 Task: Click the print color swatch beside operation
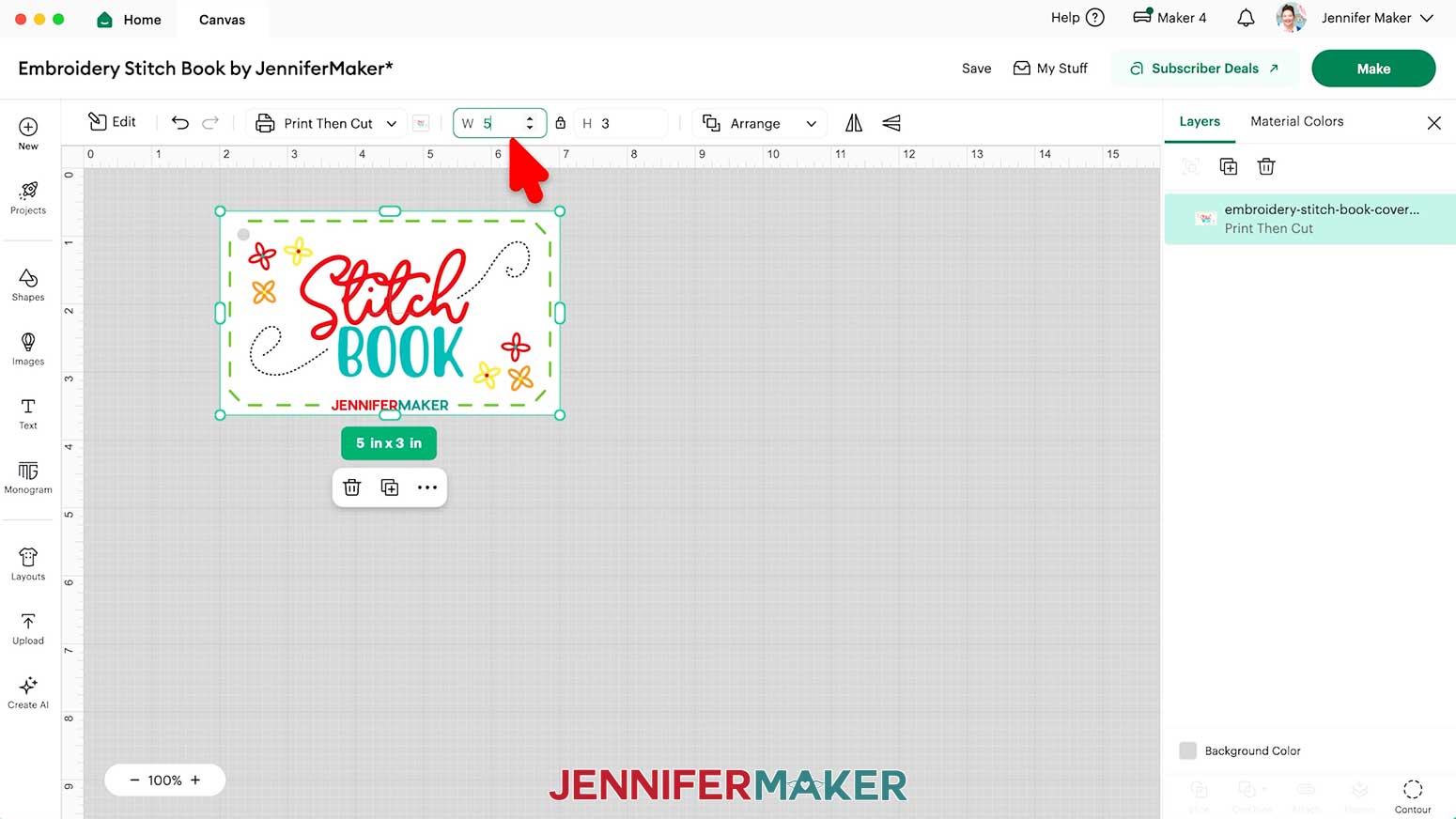coord(421,123)
